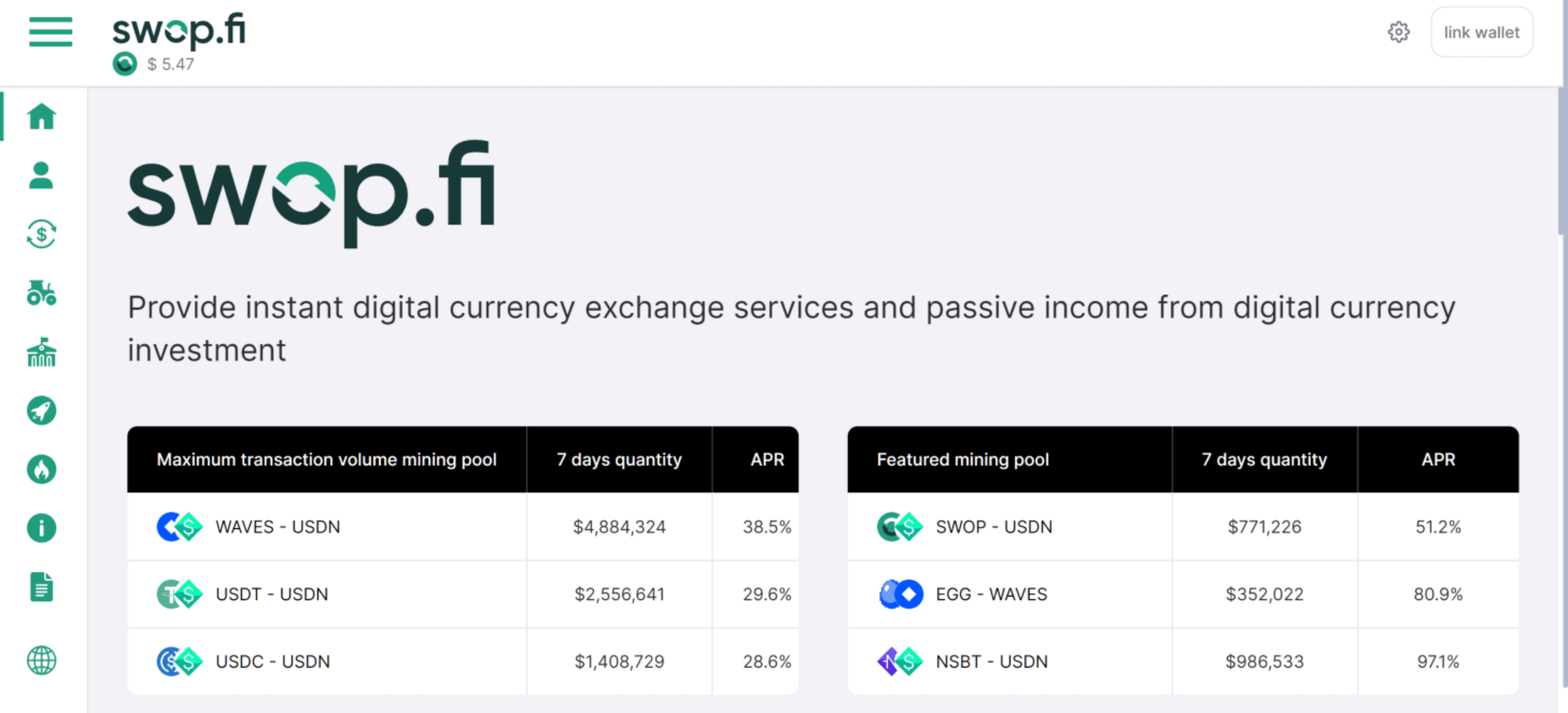1568x713 pixels.
Task: Click the launchpad/rocket icon
Action: pos(41,411)
